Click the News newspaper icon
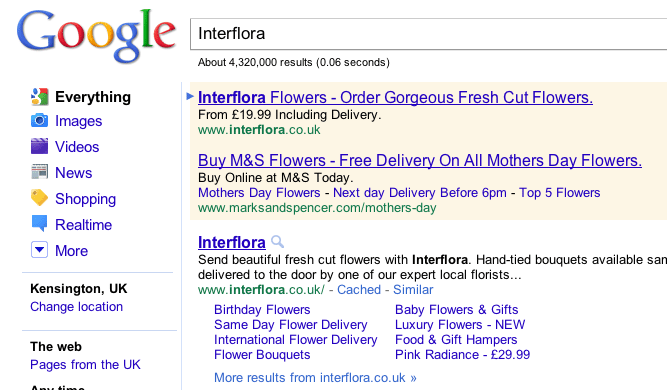This screenshot has width=667, height=390. click(x=40, y=172)
